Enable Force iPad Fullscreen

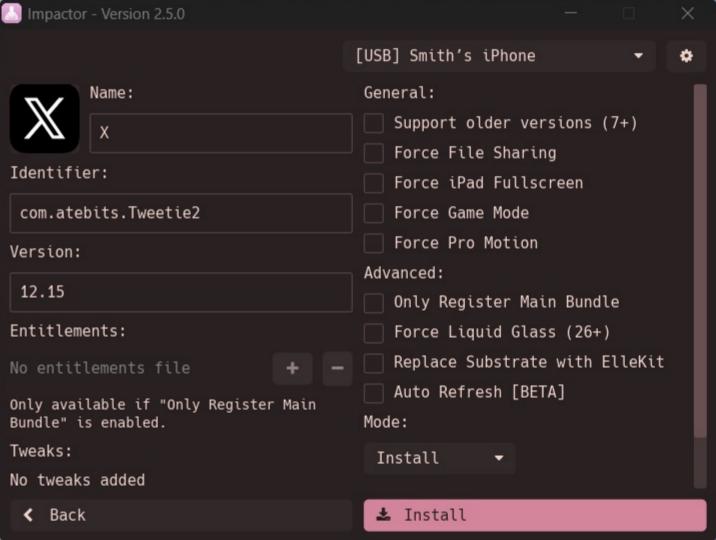point(374,183)
